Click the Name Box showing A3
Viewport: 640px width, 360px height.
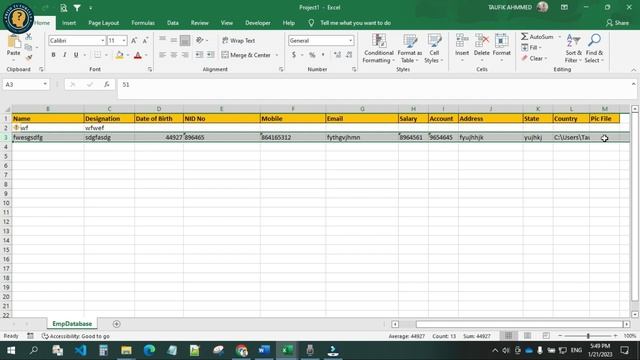pos(26,84)
